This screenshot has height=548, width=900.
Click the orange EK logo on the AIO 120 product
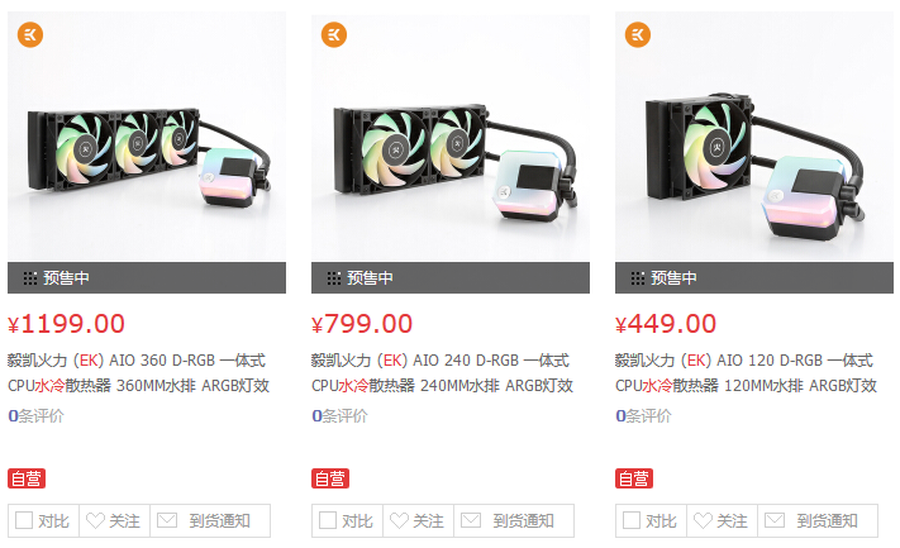(638, 35)
